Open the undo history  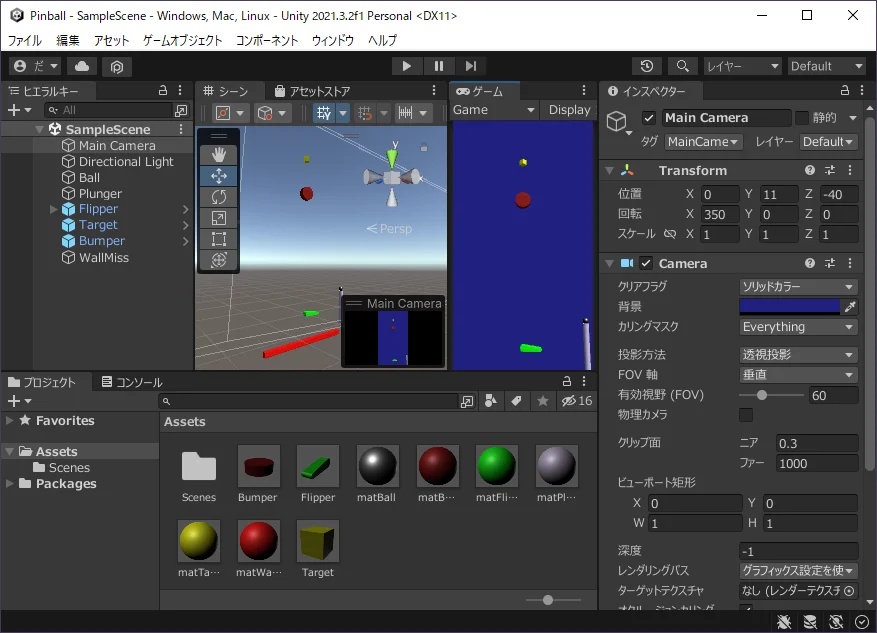(647, 67)
